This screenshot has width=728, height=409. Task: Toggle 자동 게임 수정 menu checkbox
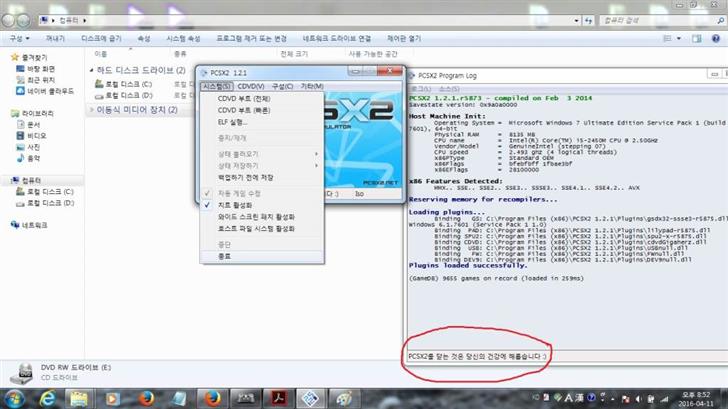[x=207, y=193]
